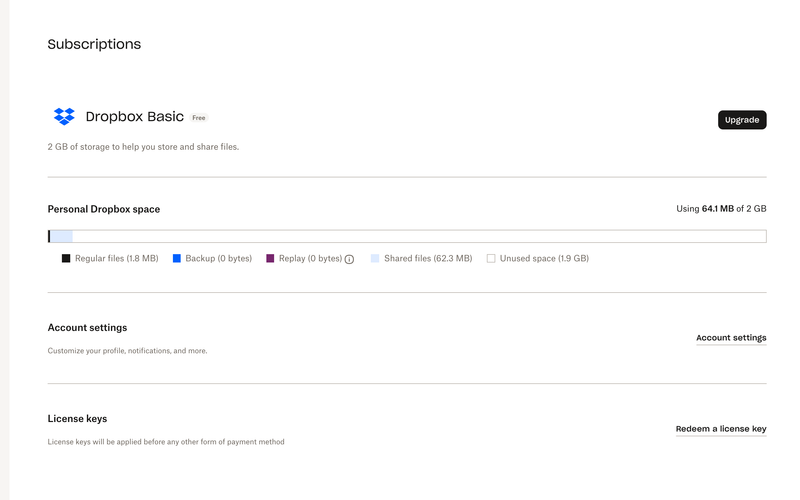This screenshot has height=500, width=800.
Task: Click the License keys section heading
Action: tap(77, 418)
